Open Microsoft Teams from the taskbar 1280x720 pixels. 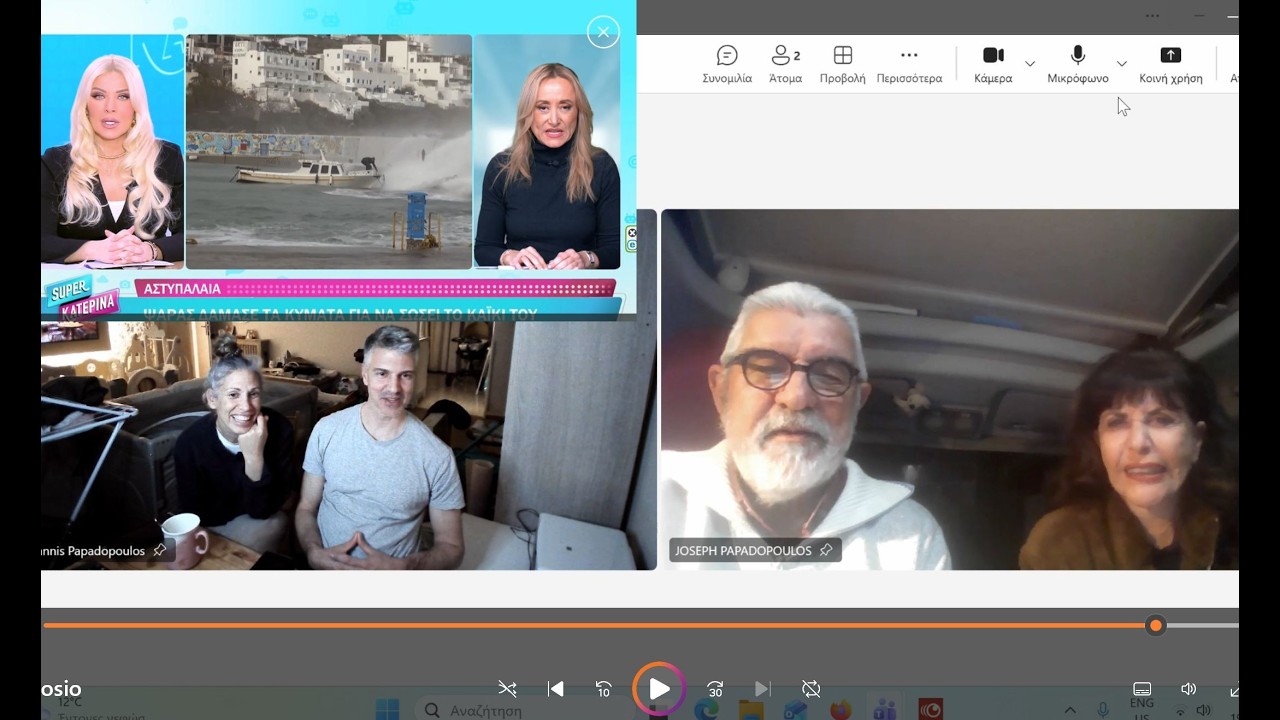point(885,710)
